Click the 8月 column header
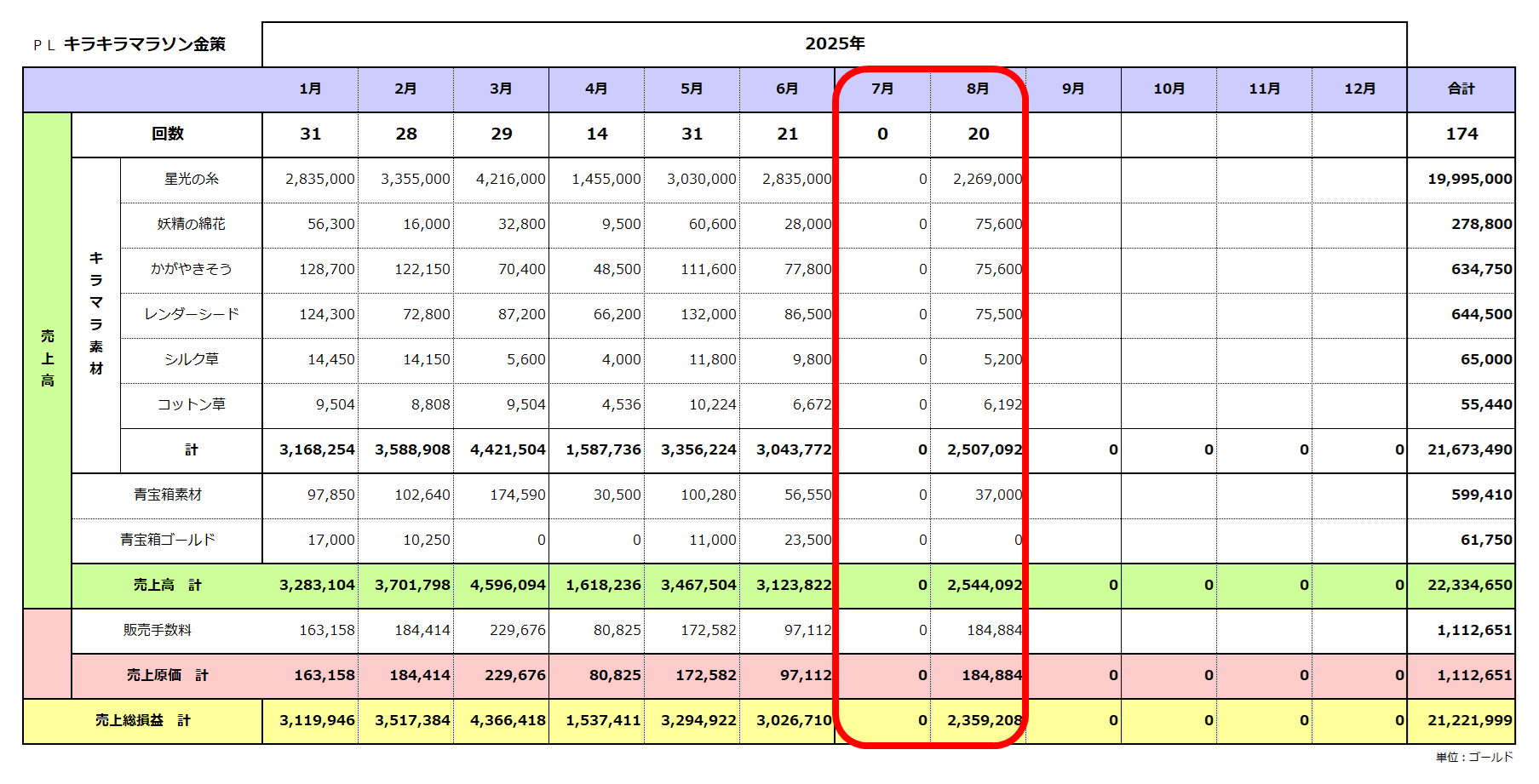The width and height of the screenshot is (1539, 784). point(978,89)
